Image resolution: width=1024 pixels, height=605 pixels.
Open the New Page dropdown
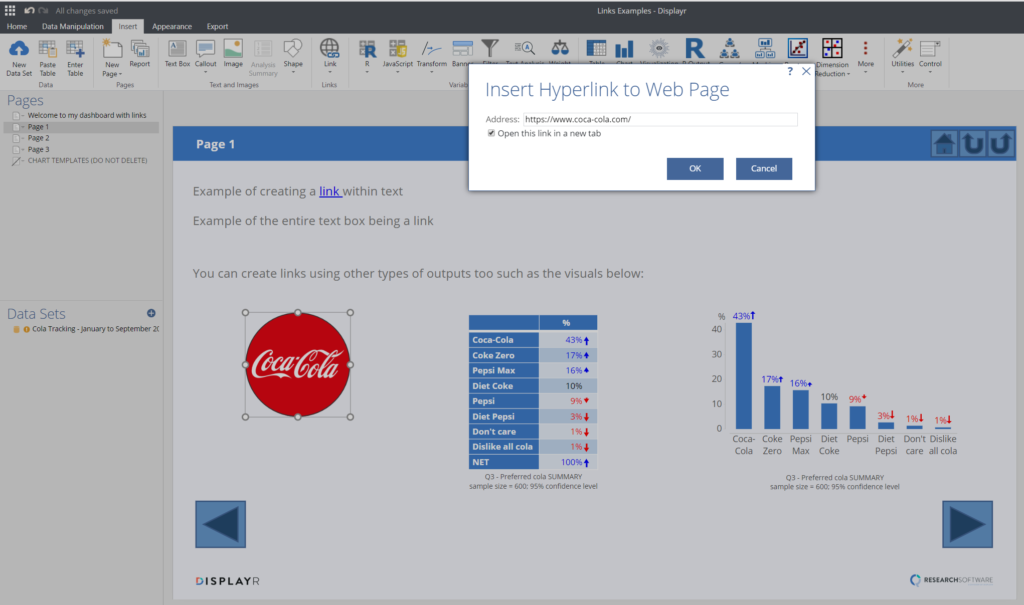111,68
